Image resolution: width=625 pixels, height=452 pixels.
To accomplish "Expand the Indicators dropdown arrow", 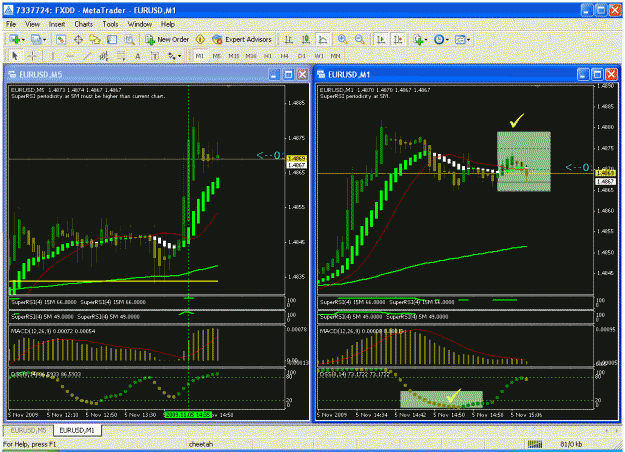I will tap(426, 39).
